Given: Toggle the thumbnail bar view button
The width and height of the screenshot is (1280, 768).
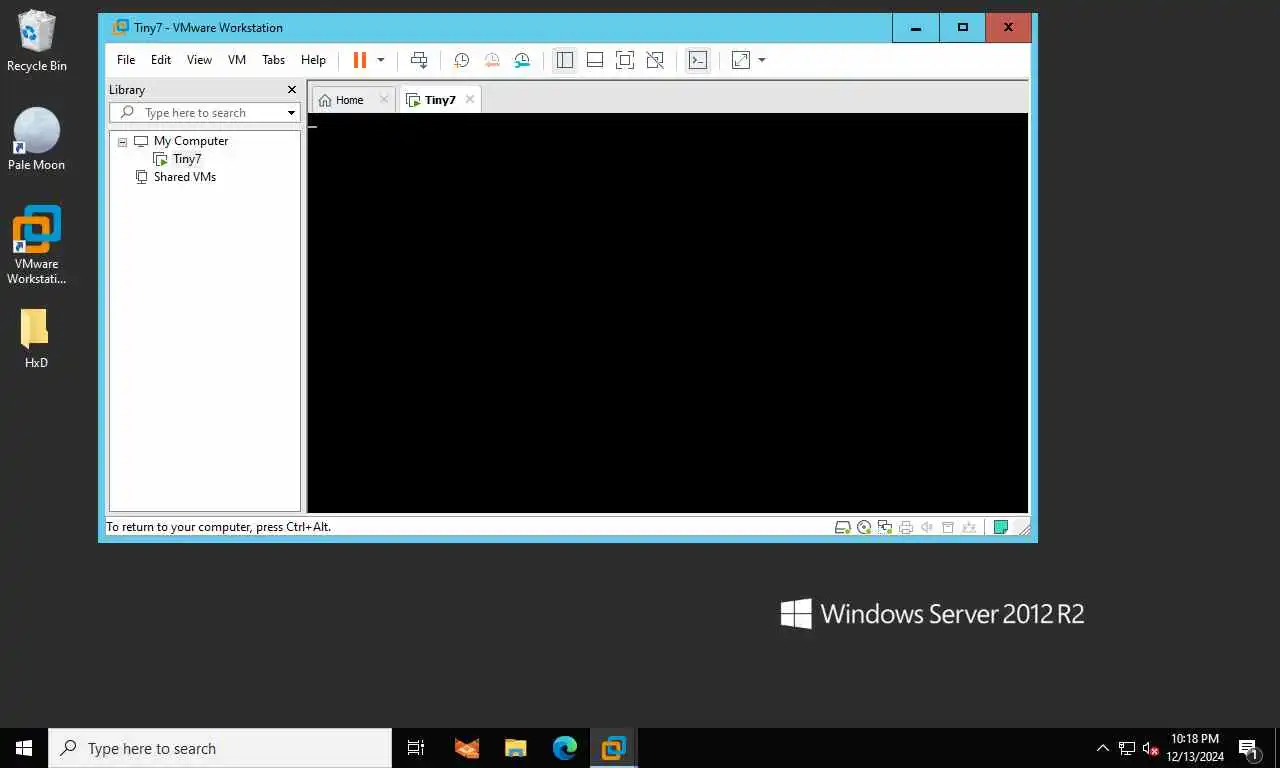Looking at the screenshot, I should pos(595,60).
